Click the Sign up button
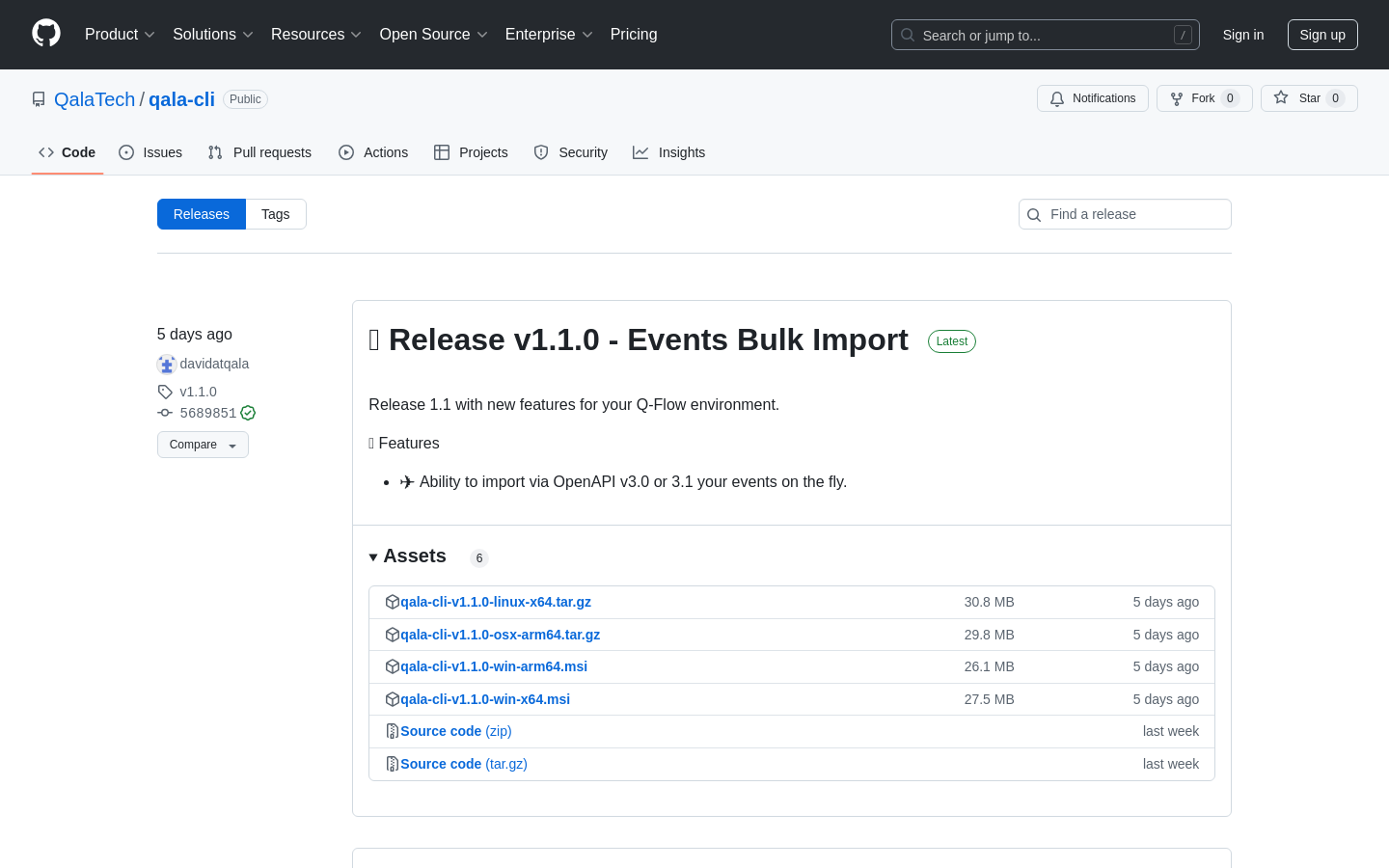 point(1322,35)
